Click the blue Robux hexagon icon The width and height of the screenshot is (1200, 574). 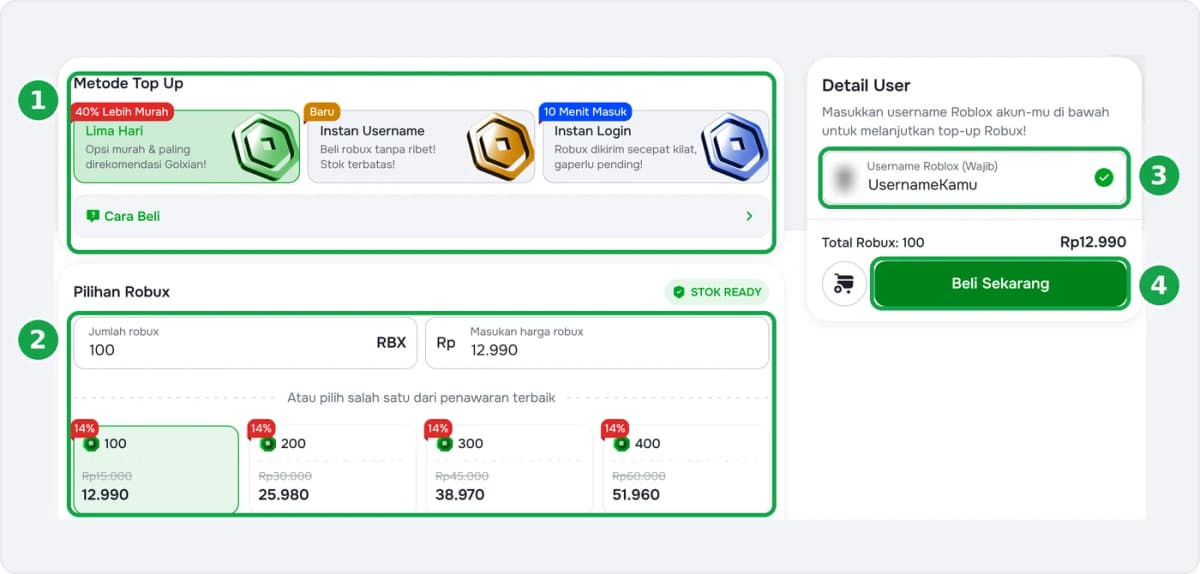pyautogui.click(x=735, y=147)
